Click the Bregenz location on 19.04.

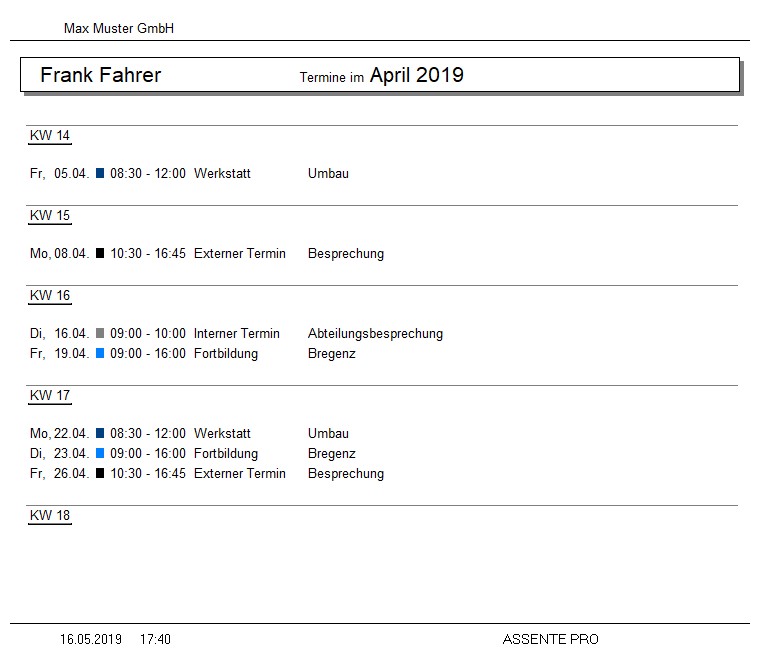tap(332, 354)
